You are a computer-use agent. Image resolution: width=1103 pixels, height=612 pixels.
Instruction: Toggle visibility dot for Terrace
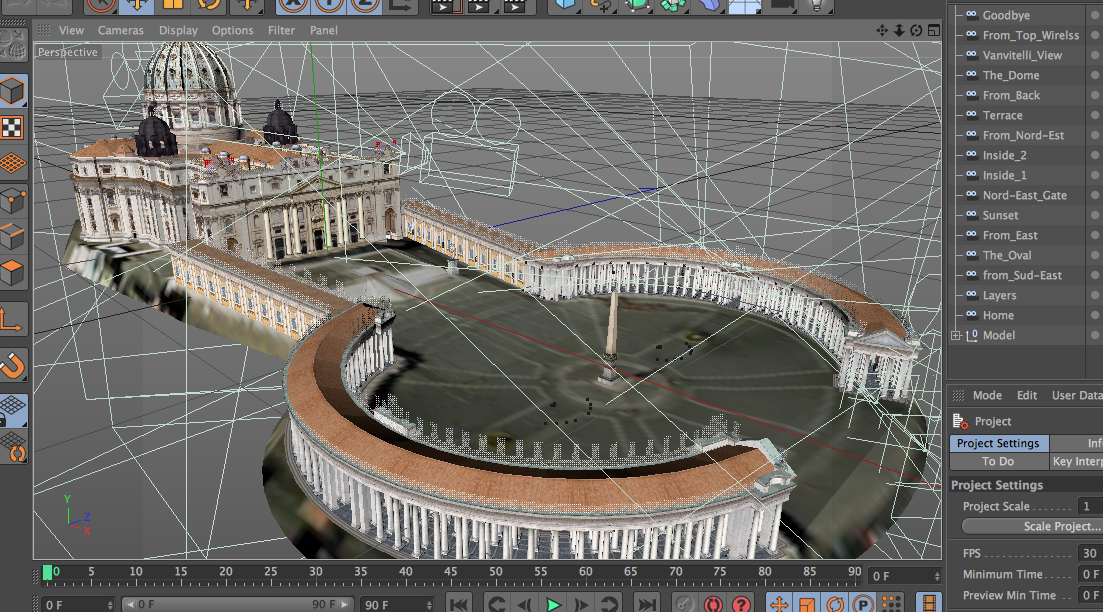pyautogui.click(x=1095, y=115)
